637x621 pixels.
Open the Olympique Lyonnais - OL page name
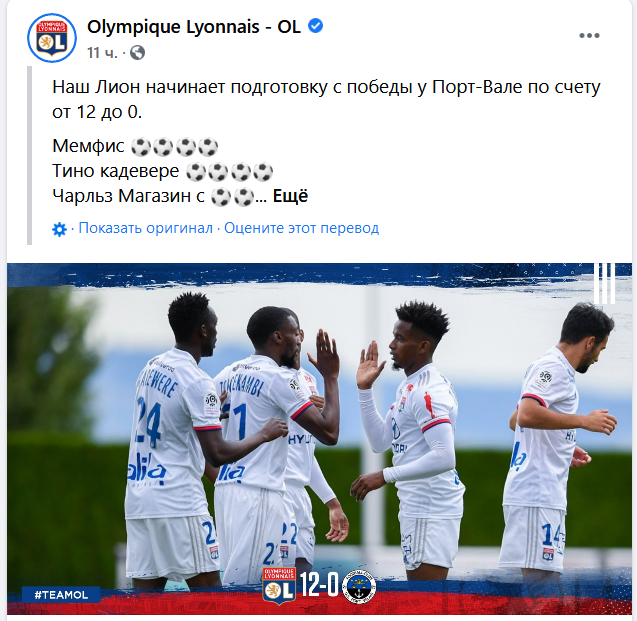pyautogui.click(x=194, y=27)
